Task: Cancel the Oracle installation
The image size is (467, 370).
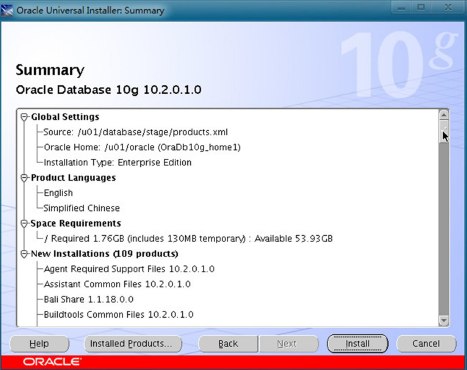Action: pos(426,343)
